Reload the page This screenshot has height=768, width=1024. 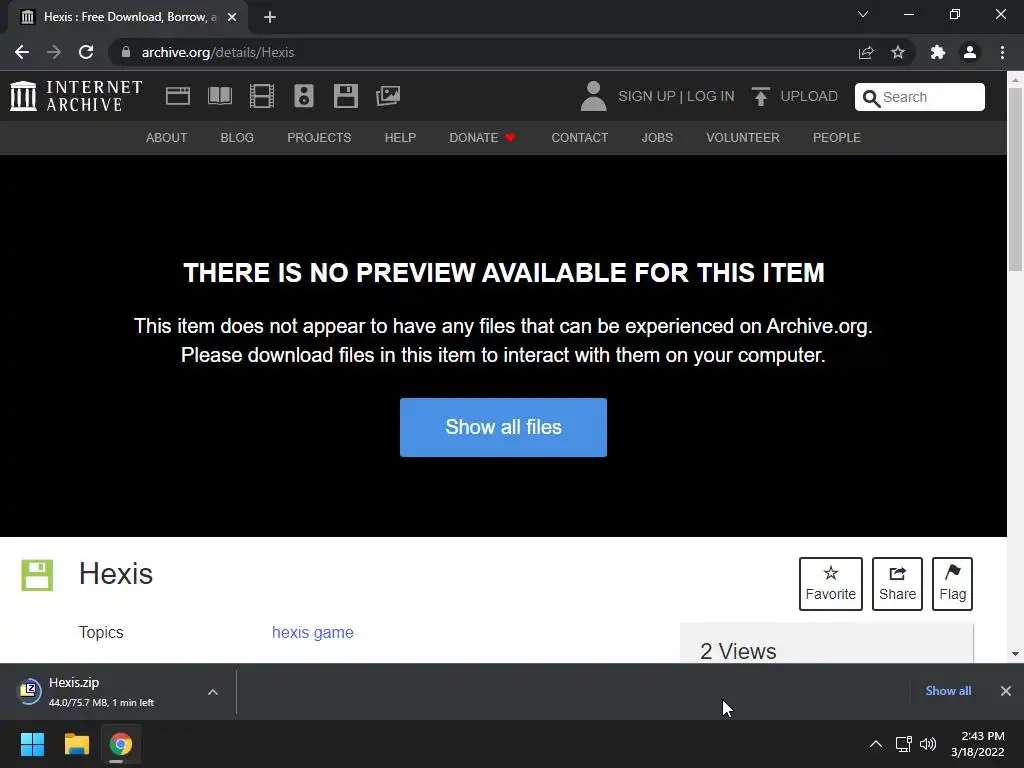pyautogui.click(x=86, y=52)
